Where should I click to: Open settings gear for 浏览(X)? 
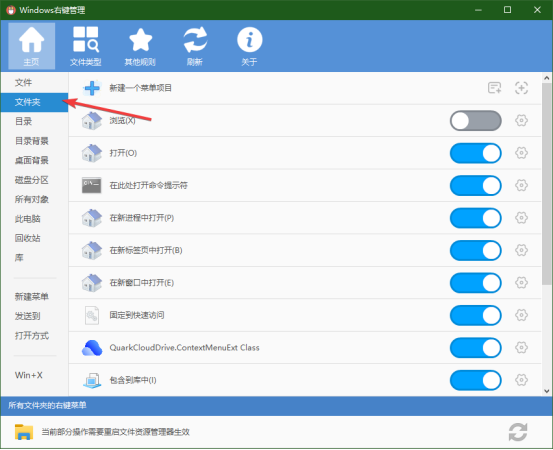point(521,121)
